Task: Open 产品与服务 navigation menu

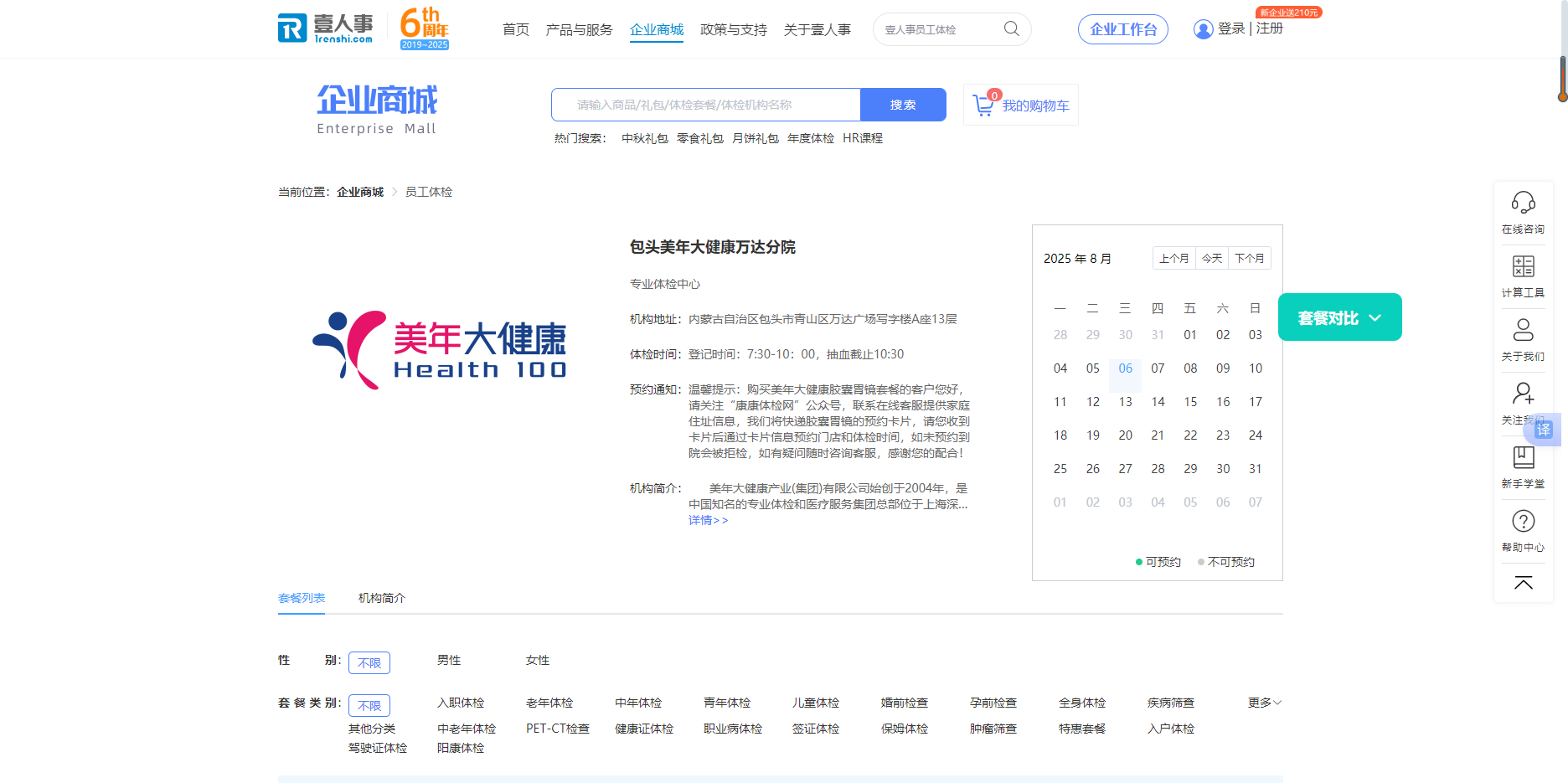Action: [x=580, y=30]
